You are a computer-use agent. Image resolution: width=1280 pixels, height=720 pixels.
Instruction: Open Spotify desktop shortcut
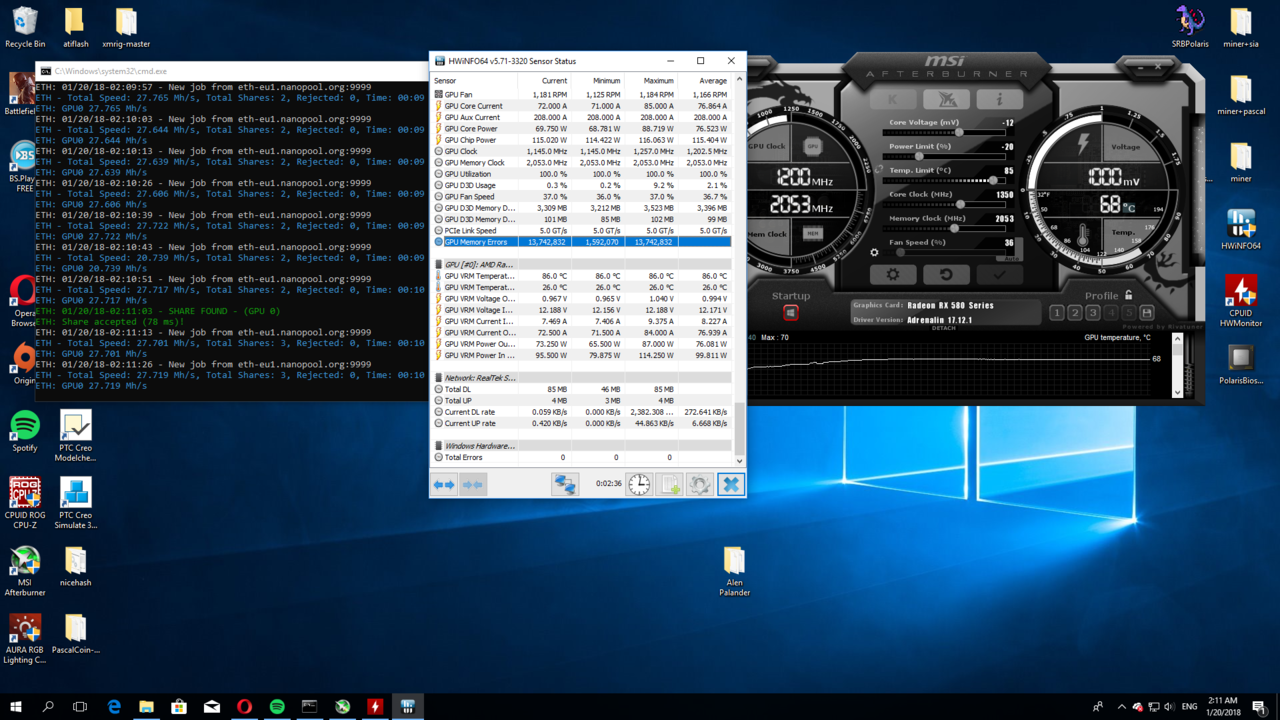[x=25, y=431]
